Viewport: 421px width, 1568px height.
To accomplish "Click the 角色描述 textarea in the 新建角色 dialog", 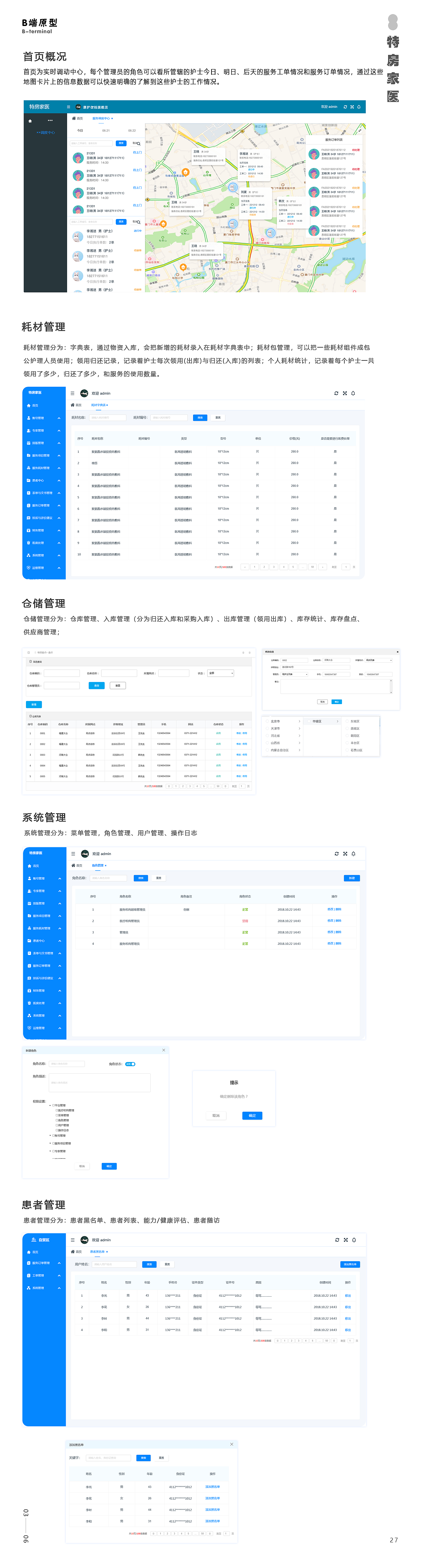I will [100, 1083].
